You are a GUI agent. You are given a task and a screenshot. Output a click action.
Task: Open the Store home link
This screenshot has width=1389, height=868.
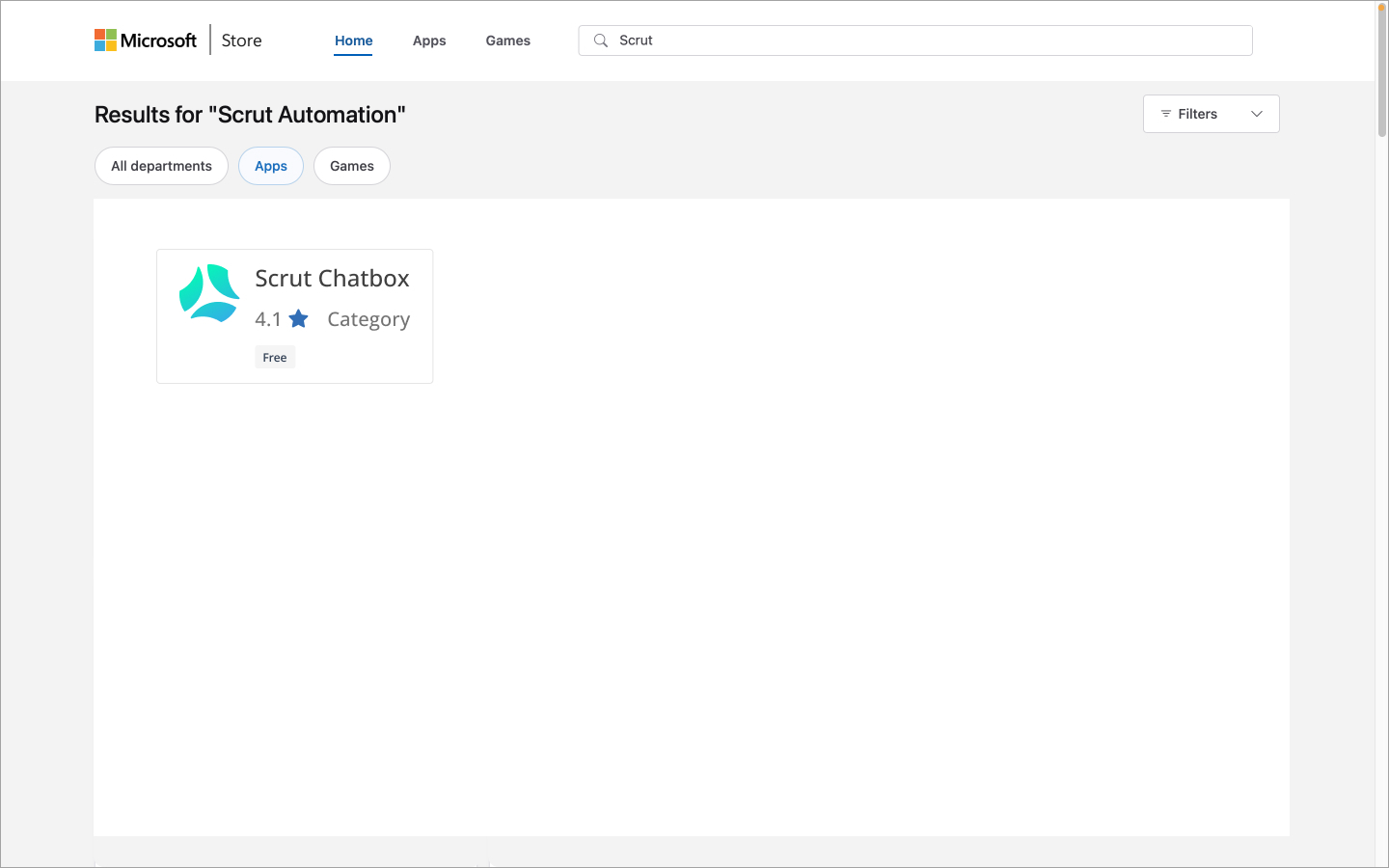pos(241,41)
